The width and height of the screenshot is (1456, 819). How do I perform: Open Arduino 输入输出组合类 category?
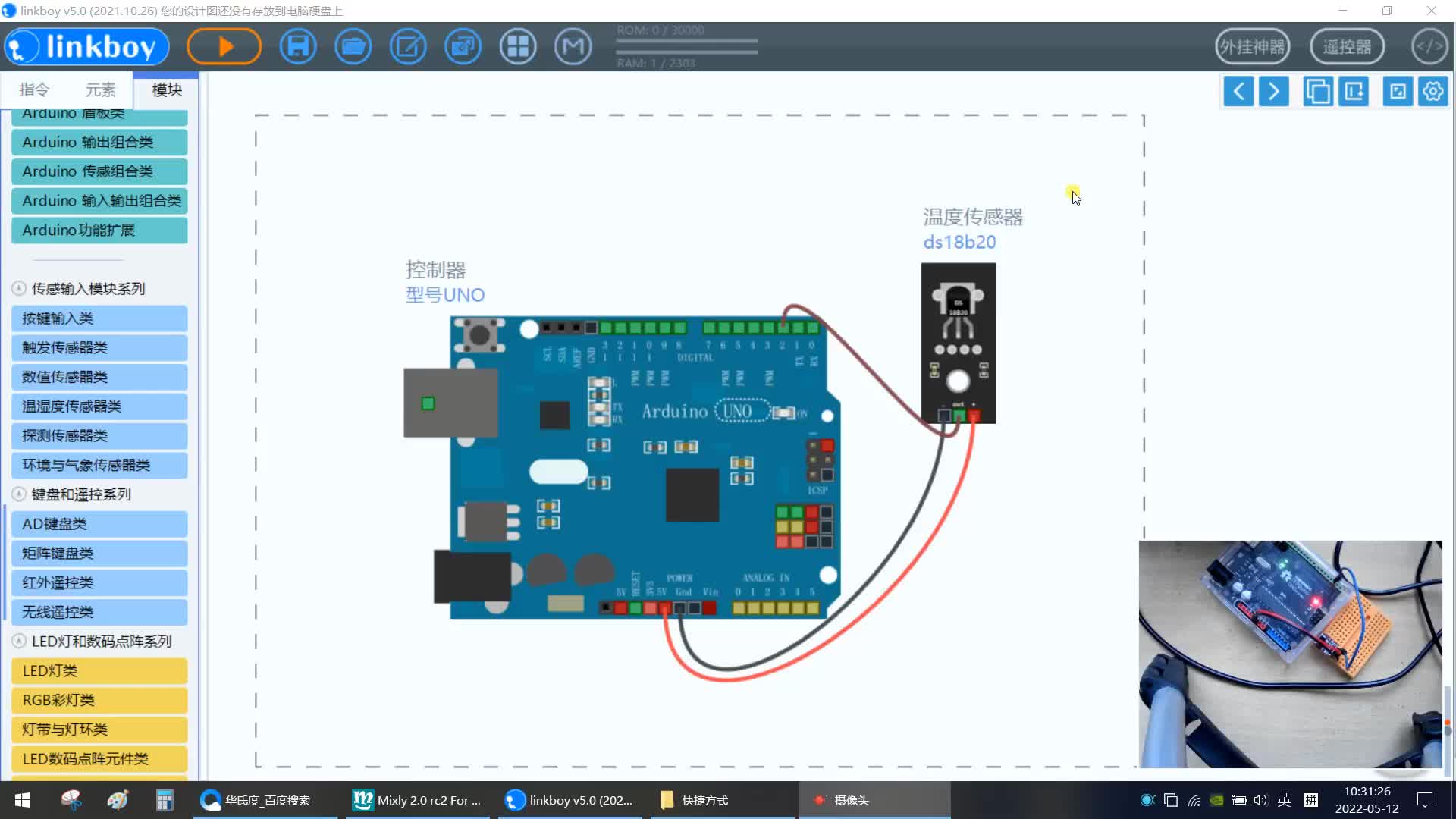[x=99, y=201]
